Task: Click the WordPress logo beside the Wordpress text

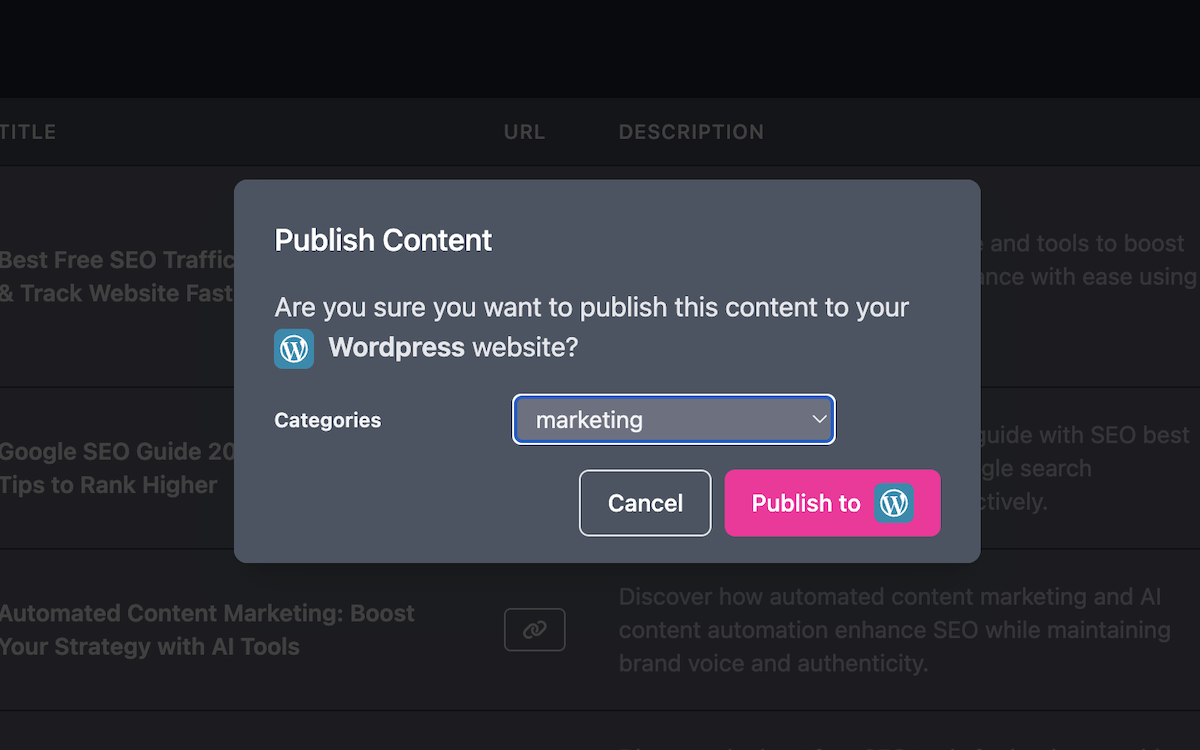Action: (294, 349)
